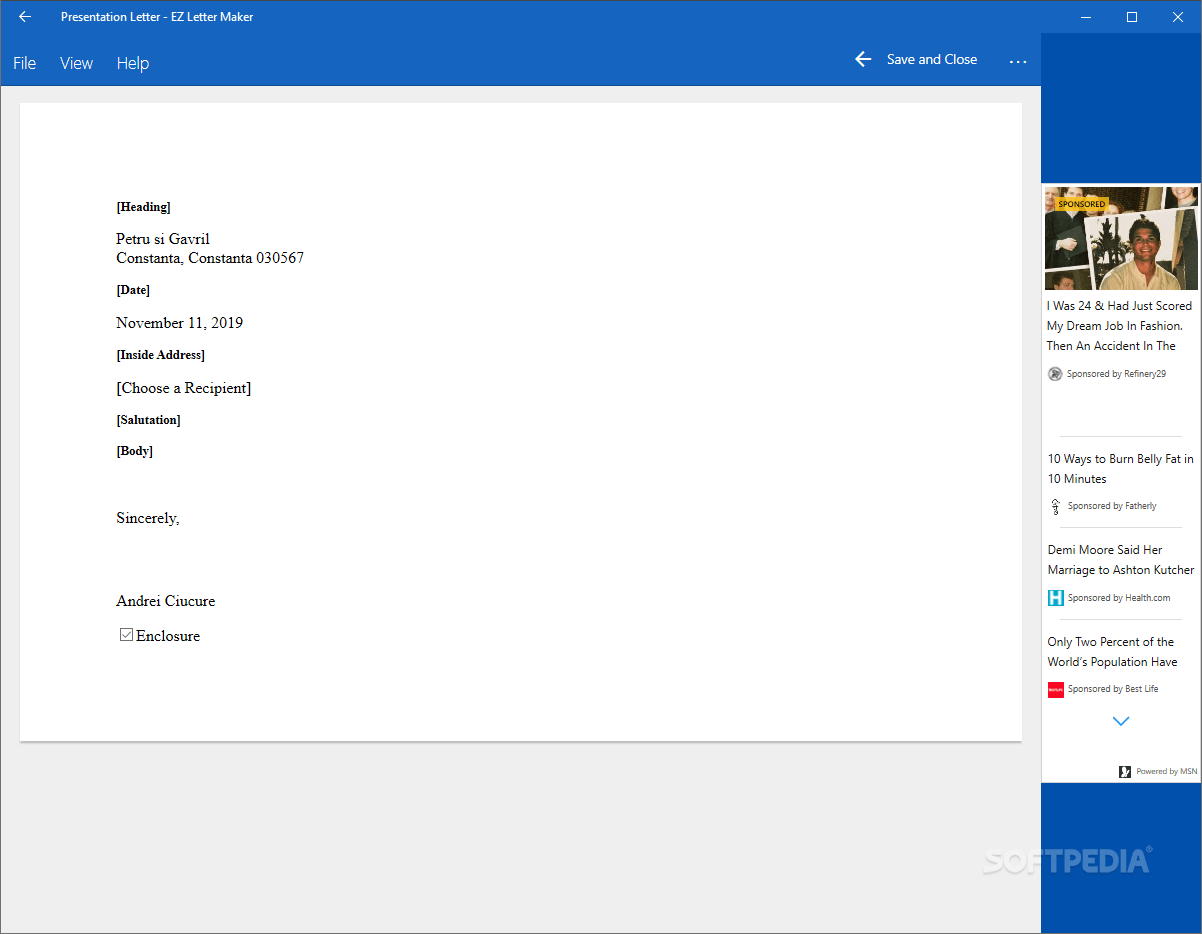Open 'I Was 24 & Had Just Scored' article
The height and width of the screenshot is (934, 1202).
1119,326
